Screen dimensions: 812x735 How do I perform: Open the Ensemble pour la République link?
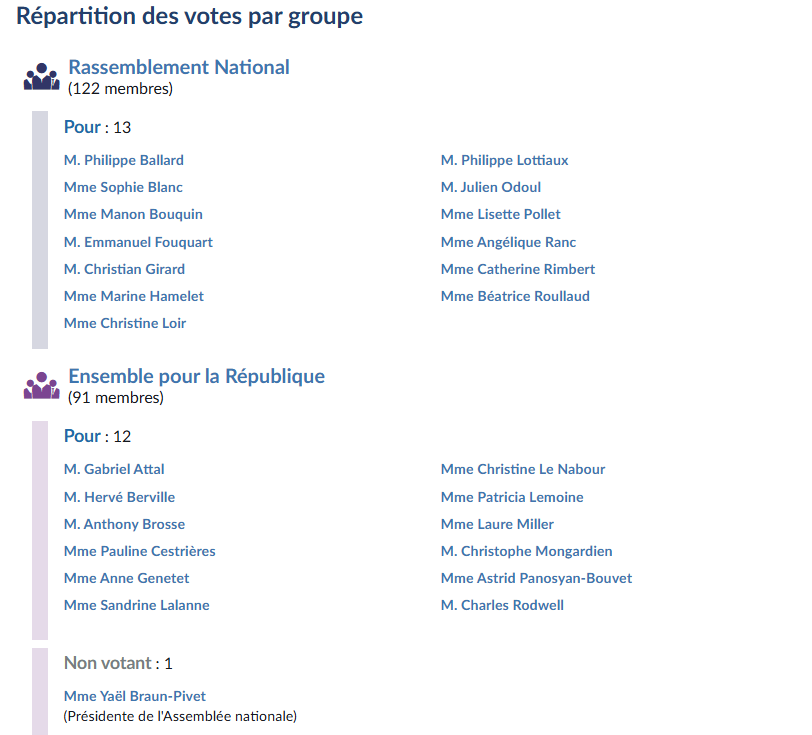pyautogui.click(x=196, y=377)
